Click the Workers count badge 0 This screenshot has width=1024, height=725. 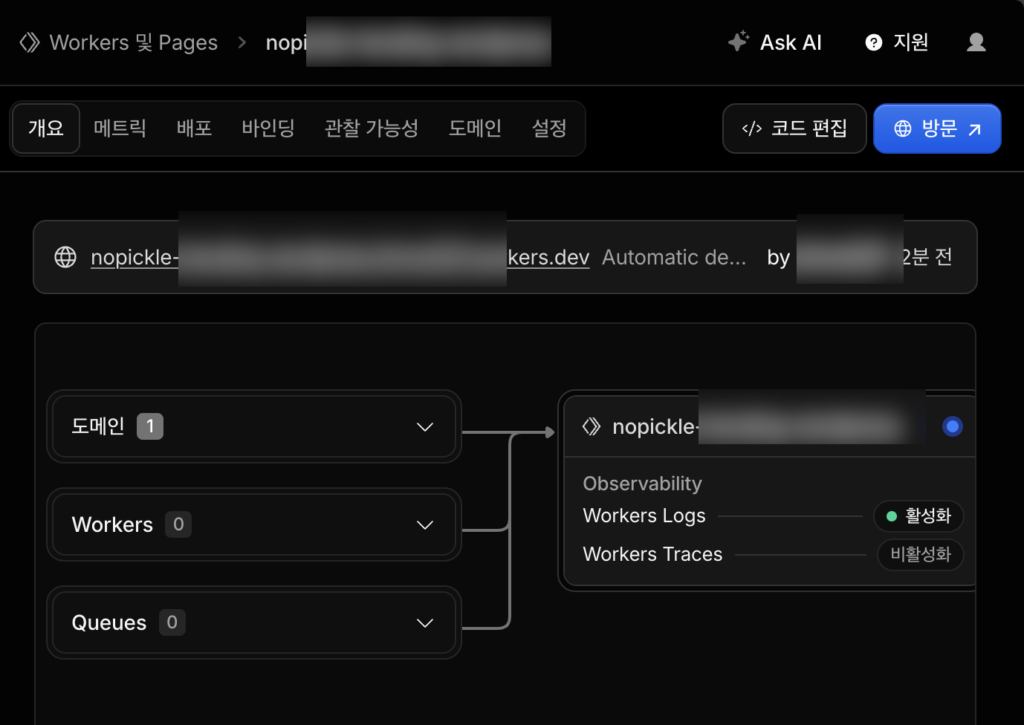pos(178,524)
